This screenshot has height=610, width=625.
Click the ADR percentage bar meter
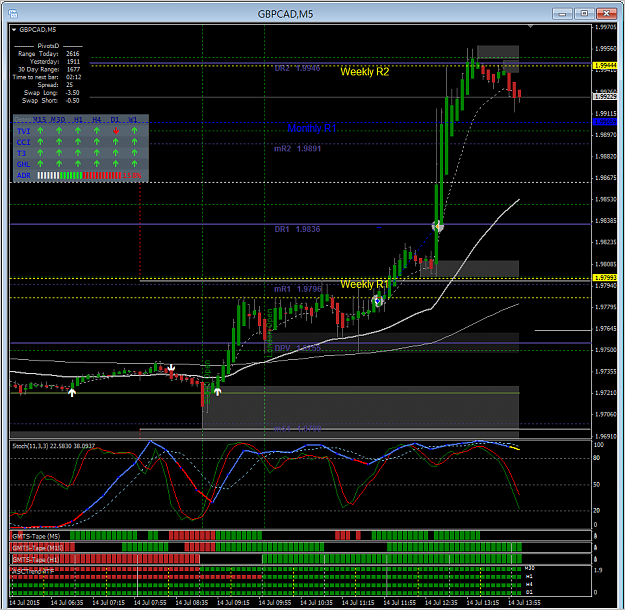[79, 175]
